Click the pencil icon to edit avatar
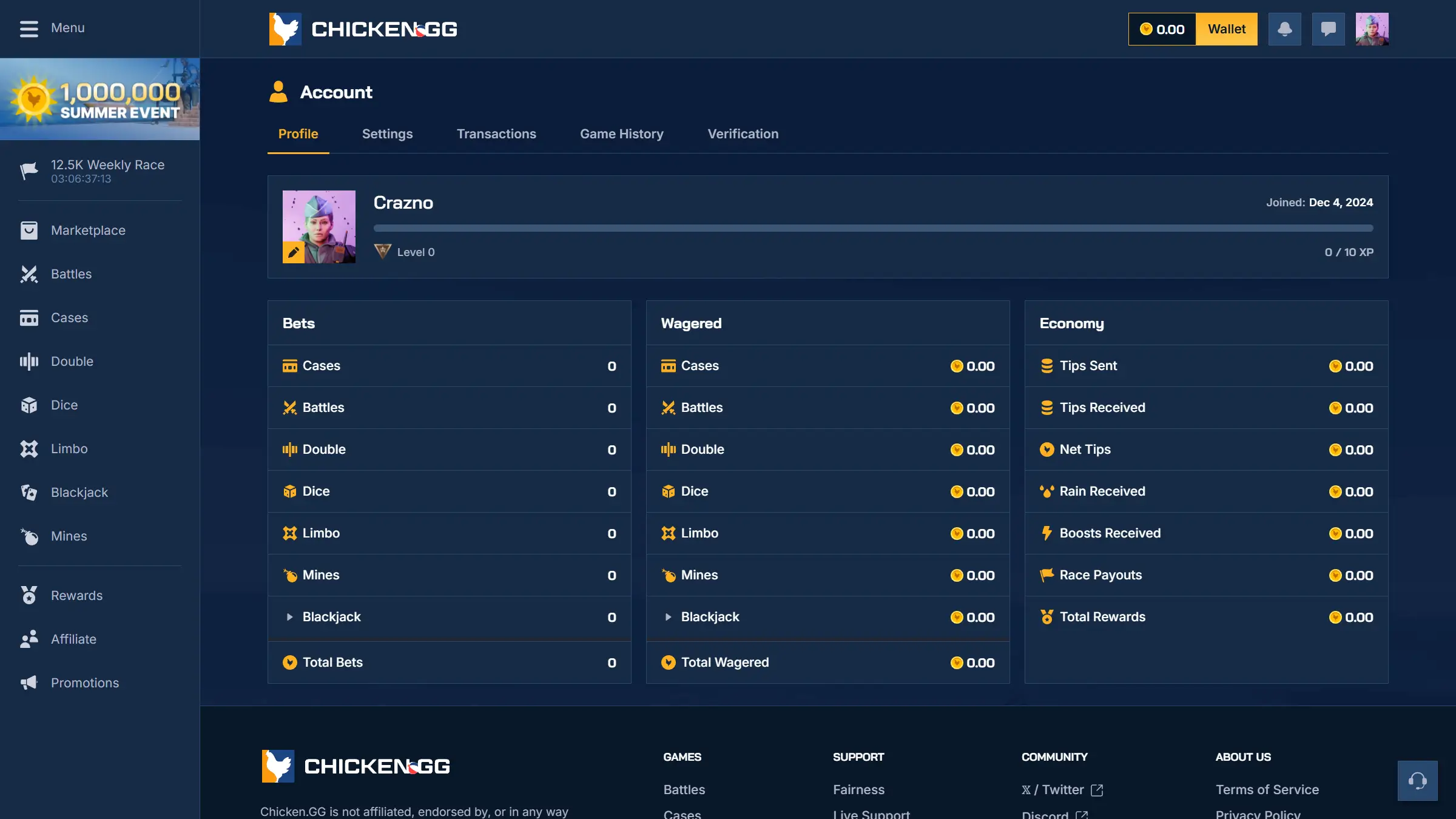This screenshot has width=1456, height=819. (294, 251)
